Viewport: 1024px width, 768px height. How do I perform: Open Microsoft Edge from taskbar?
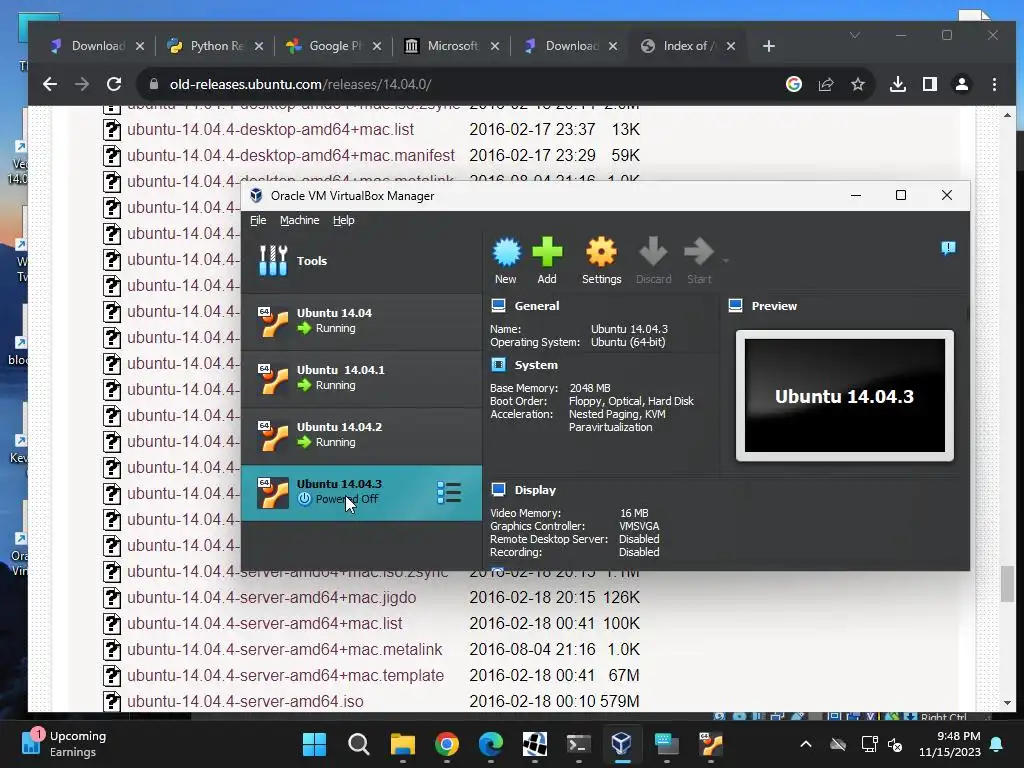pyautogui.click(x=490, y=744)
